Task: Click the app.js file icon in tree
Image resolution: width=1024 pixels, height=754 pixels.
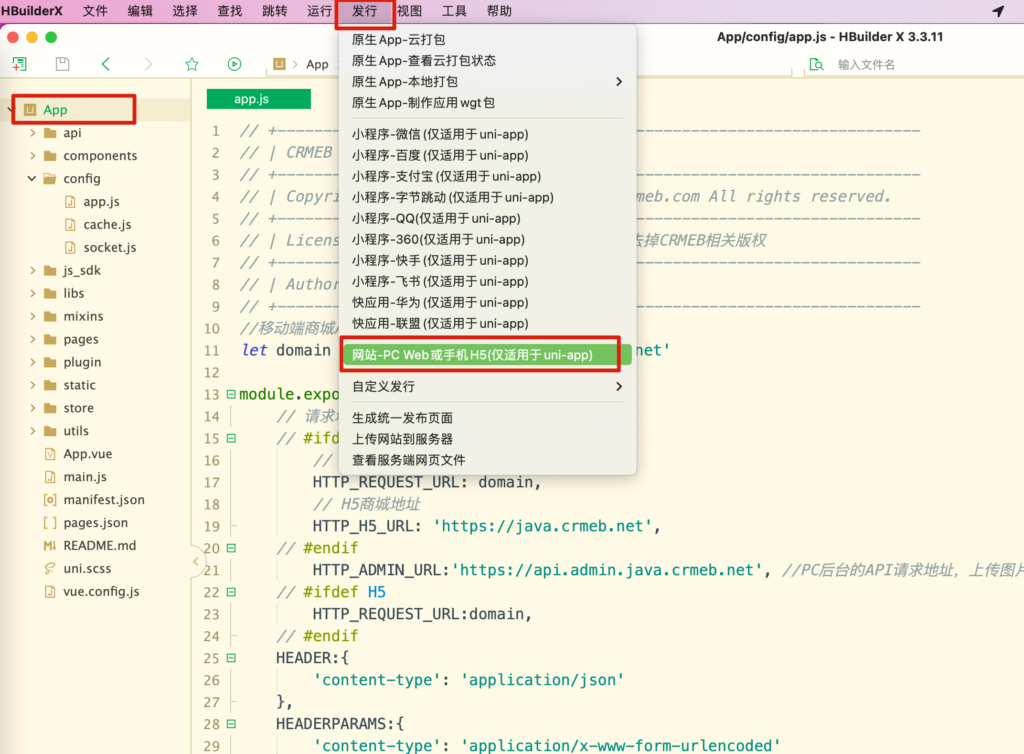Action: pyautogui.click(x=70, y=202)
